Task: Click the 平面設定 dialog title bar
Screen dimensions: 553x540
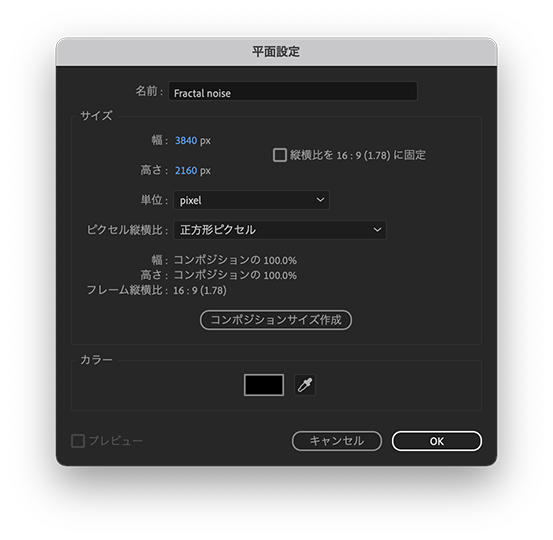Action: point(276,52)
